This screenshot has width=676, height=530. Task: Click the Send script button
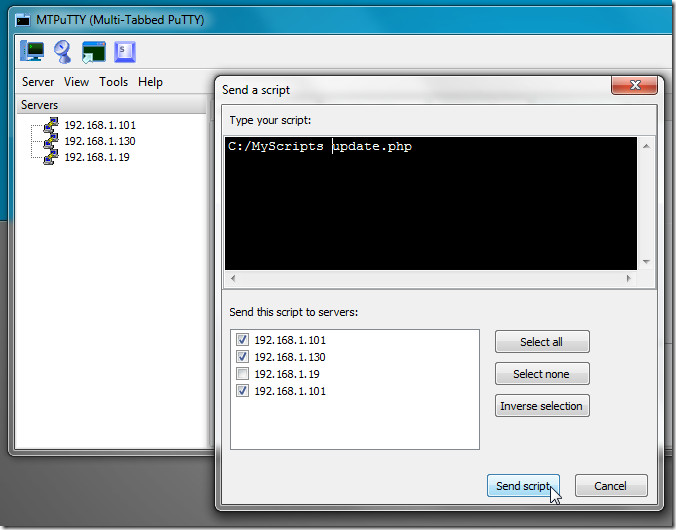pyautogui.click(x=523, y=486)
